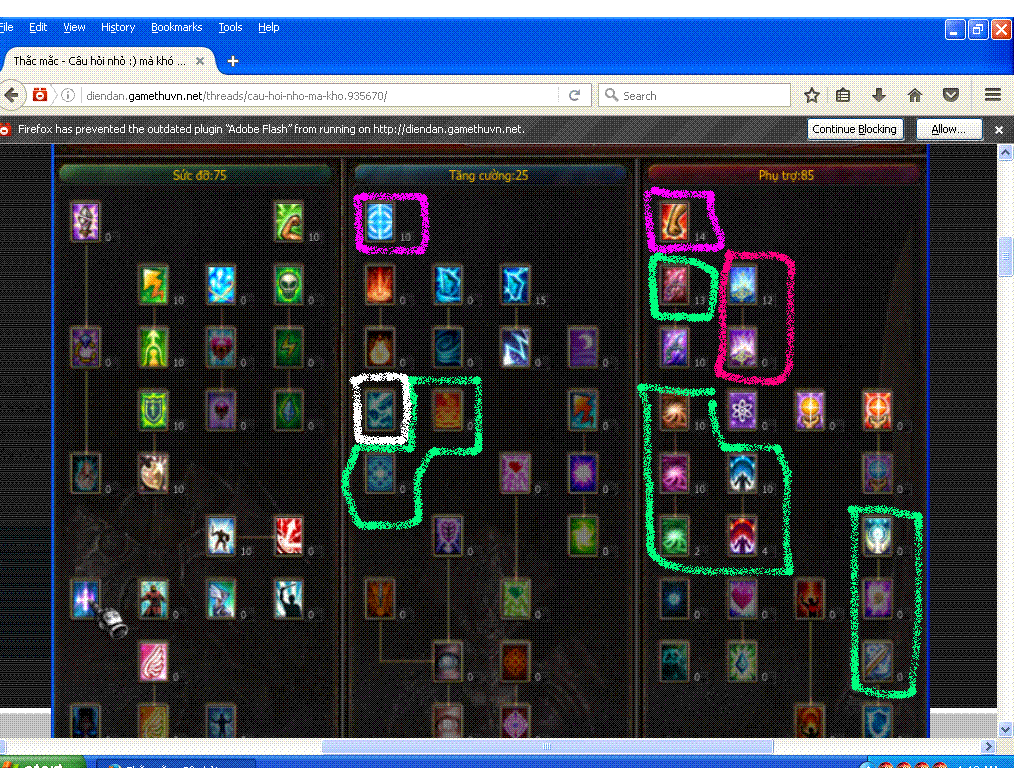
Task: Show bookmarks list icon in toolbar
Action: 843,95
